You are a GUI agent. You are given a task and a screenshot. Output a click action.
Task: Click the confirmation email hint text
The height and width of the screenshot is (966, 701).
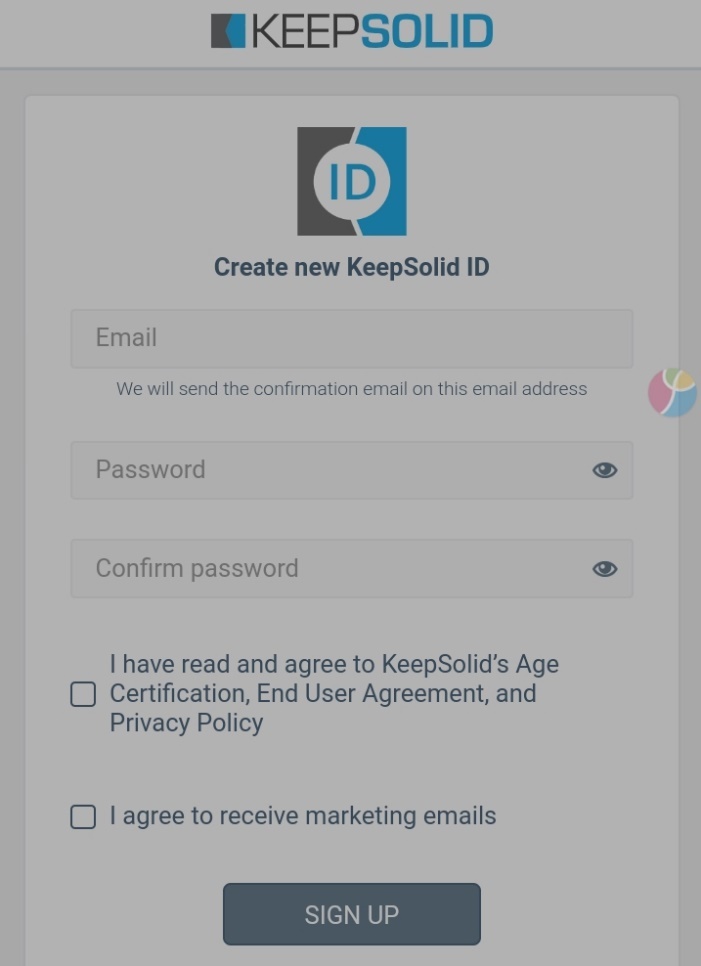(352, 389)
